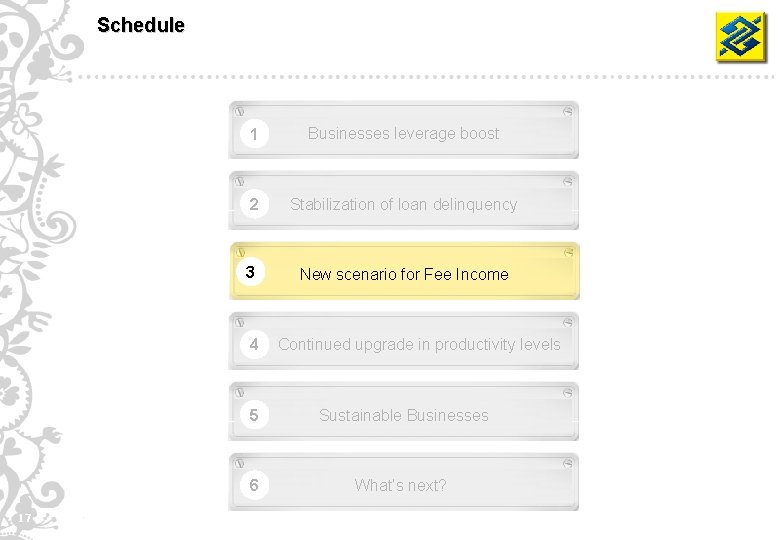Click top-right corner icon of What's next bar
780x540 pixels.
coord(568,463)
